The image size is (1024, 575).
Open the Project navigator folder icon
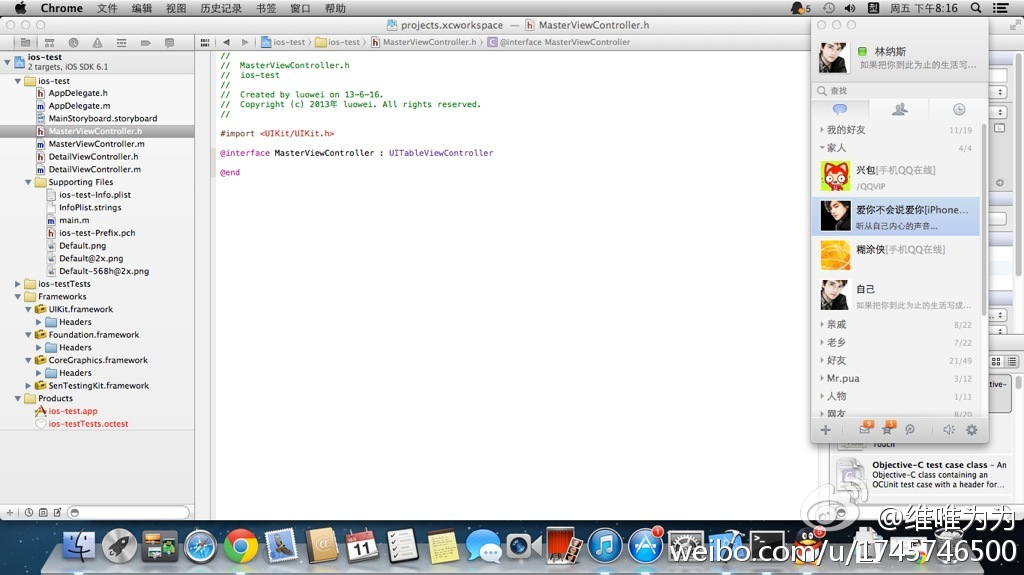coord(25,43)
